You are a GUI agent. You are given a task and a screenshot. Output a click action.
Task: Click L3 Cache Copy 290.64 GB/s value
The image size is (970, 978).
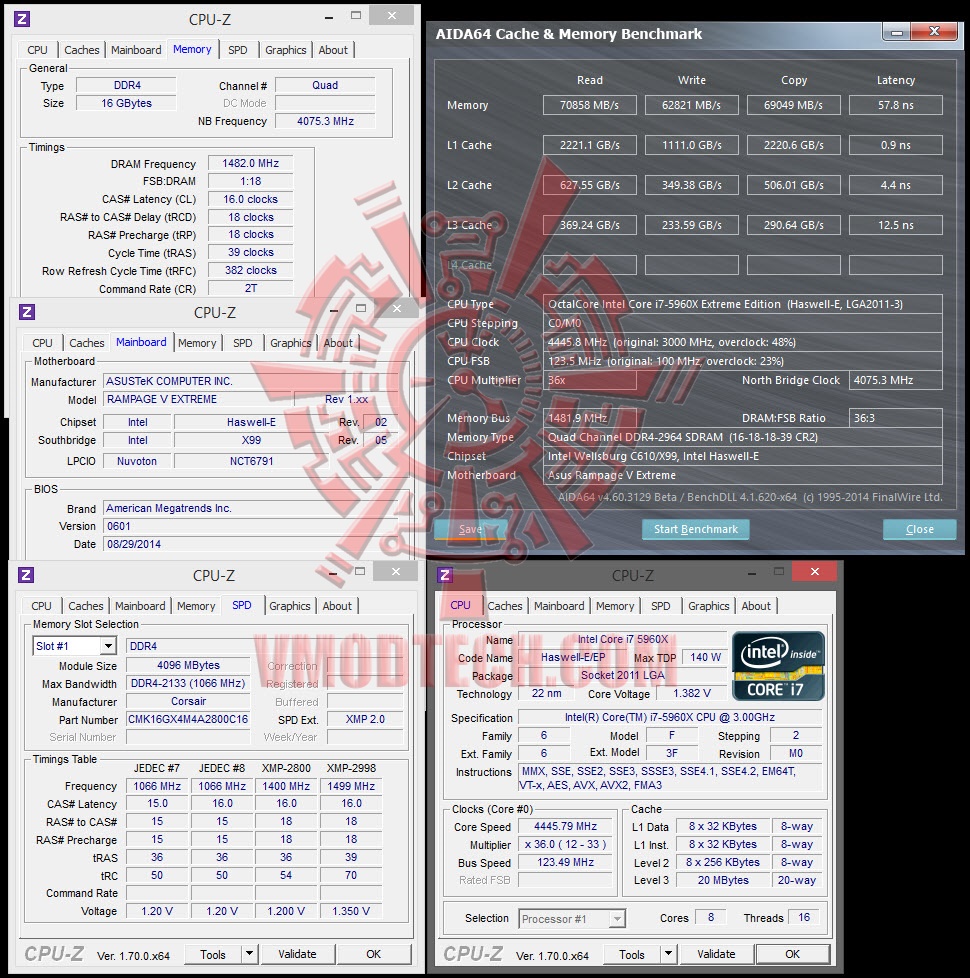point(793,225)
